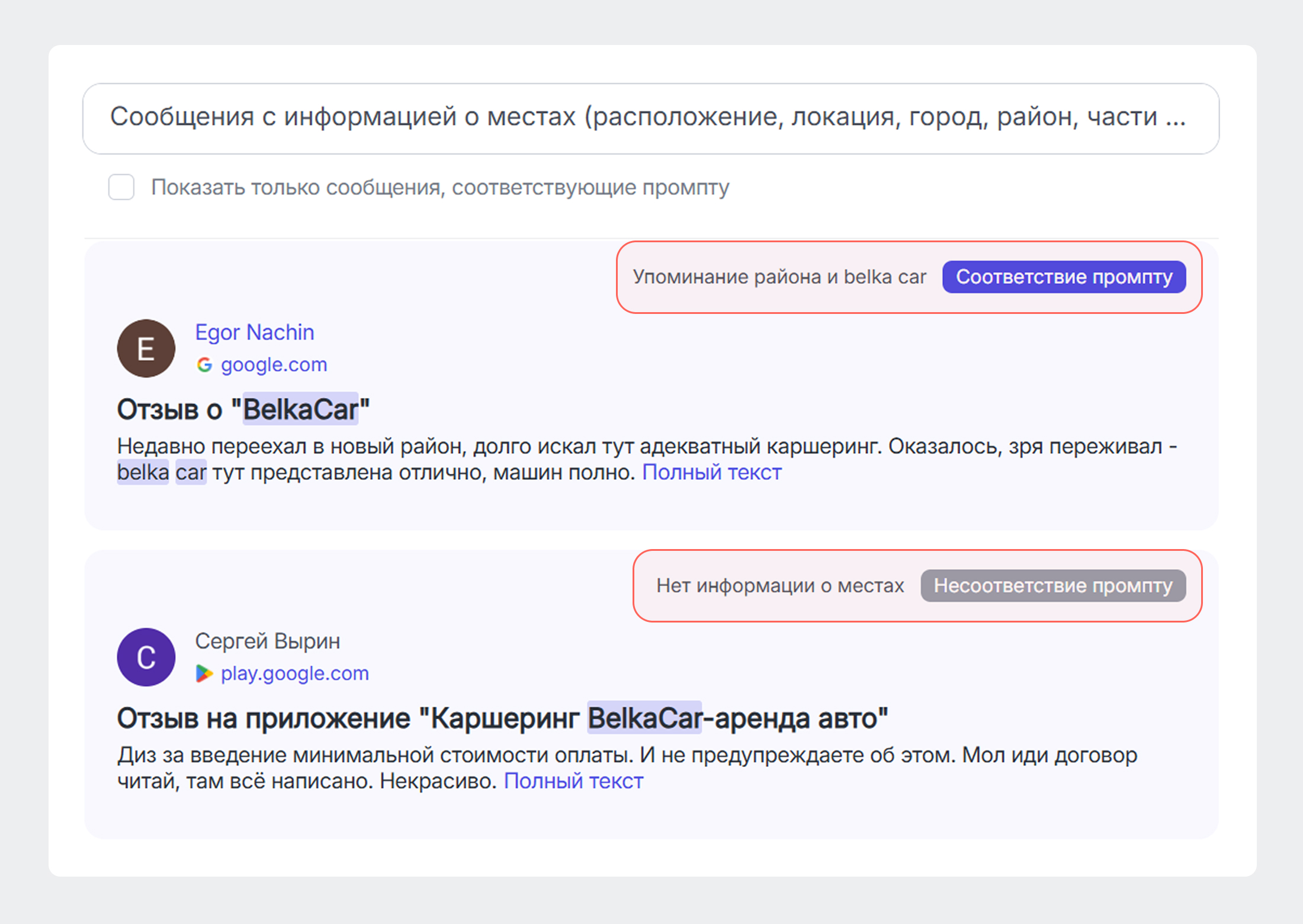The height and width of the screenshot is (924, 1303).
Task: Open the play.google.com source link
Action: (x=294, y=673)
